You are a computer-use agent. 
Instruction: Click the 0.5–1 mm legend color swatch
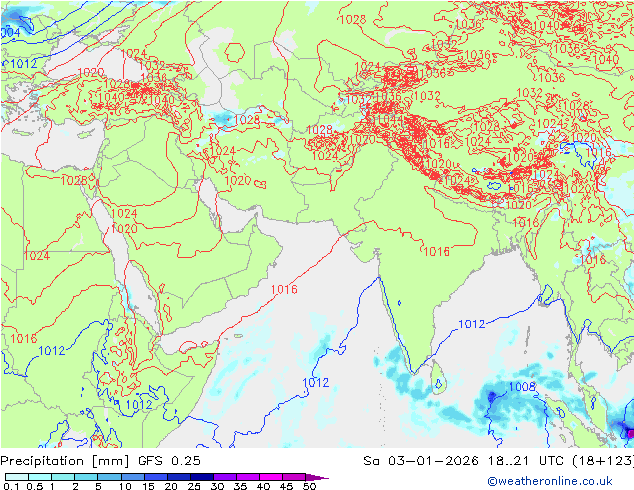[40, 477]
